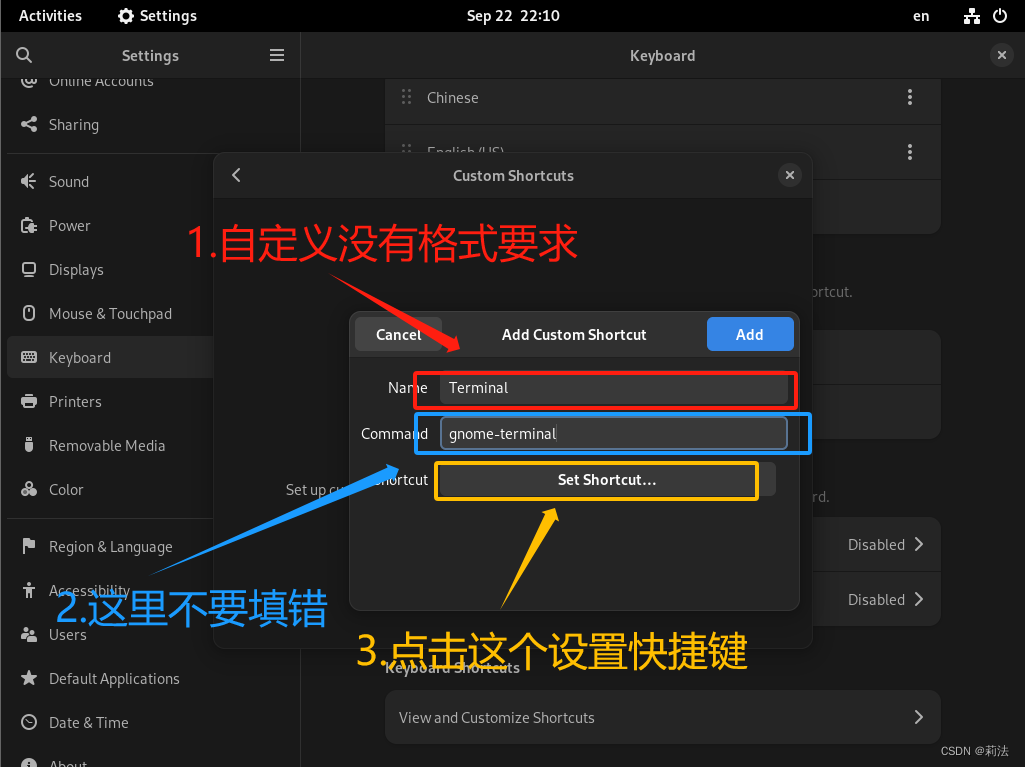Grab the Chinese row drag handle
Image resolution: width=1025 pixels, height=767 pixels.
[x=406, y=97]
